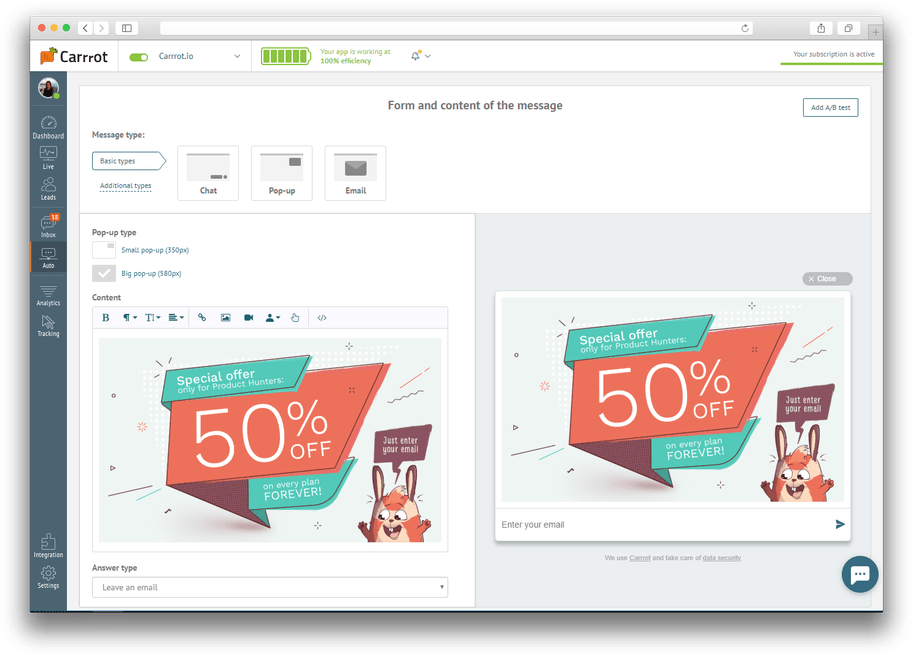
Task: Click the Add A/B test button
Action: tap(830, 108)
